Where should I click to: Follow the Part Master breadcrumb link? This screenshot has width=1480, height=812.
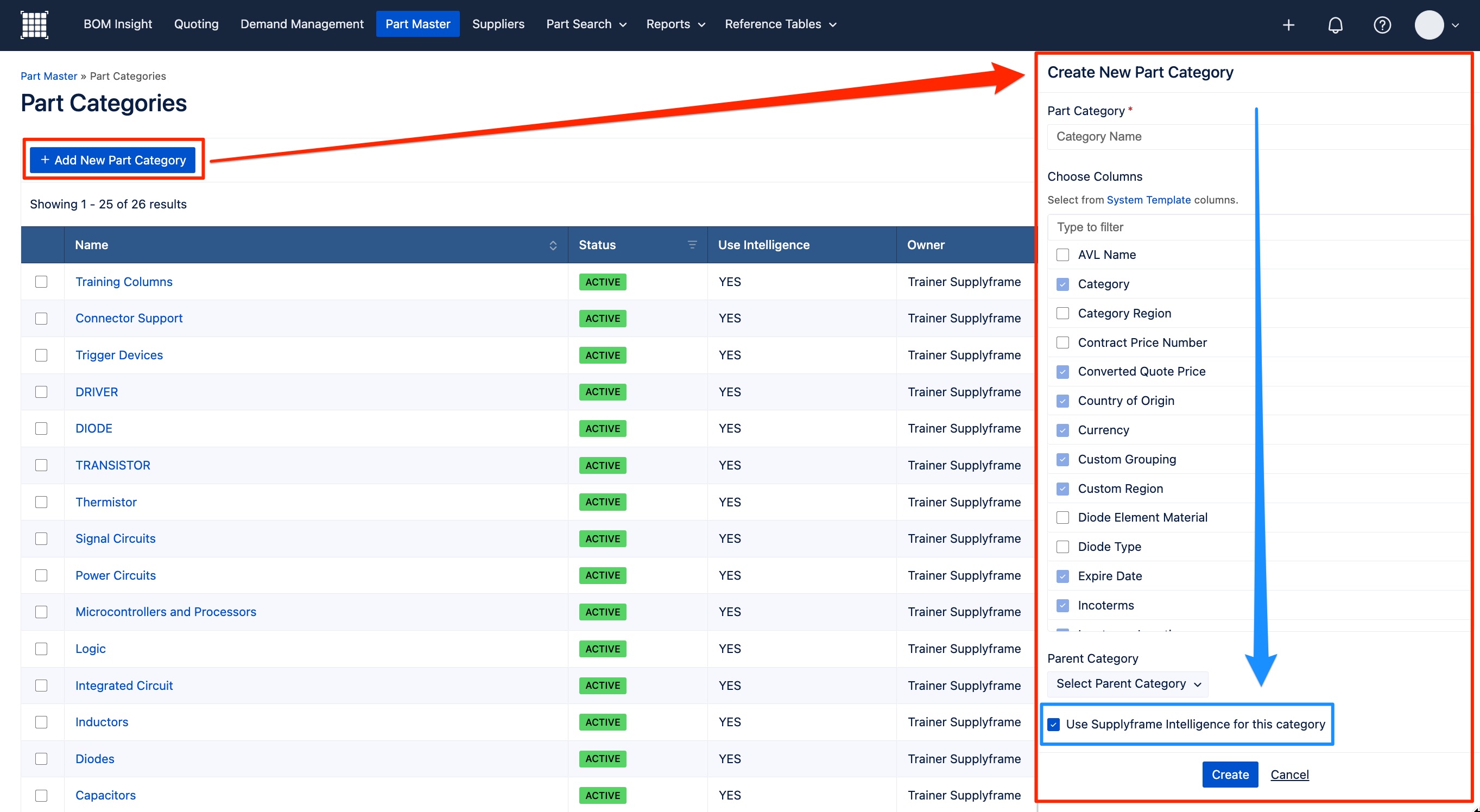pos(49,76)
